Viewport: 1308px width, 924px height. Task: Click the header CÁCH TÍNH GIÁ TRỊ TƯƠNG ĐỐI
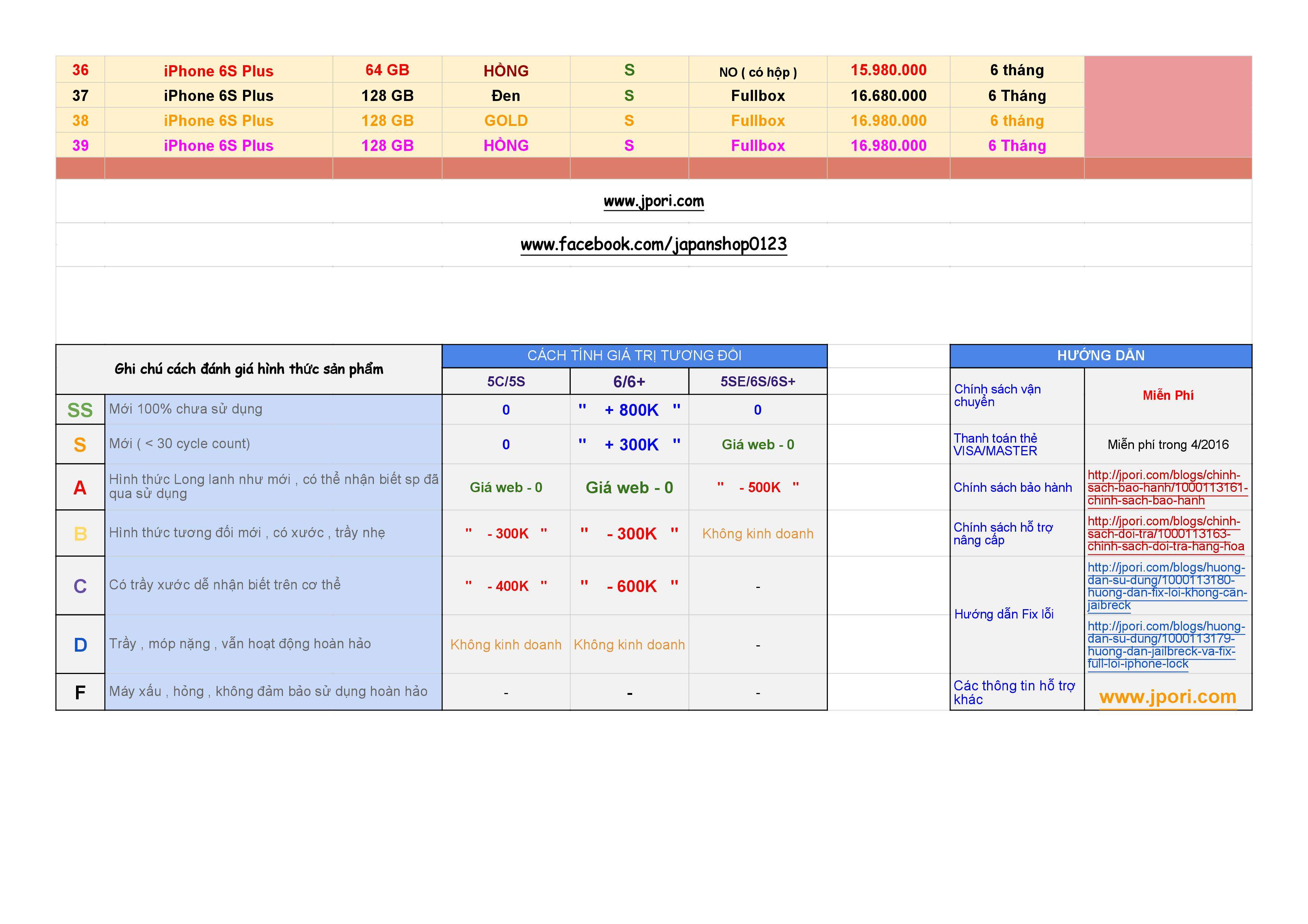[634, 356]
